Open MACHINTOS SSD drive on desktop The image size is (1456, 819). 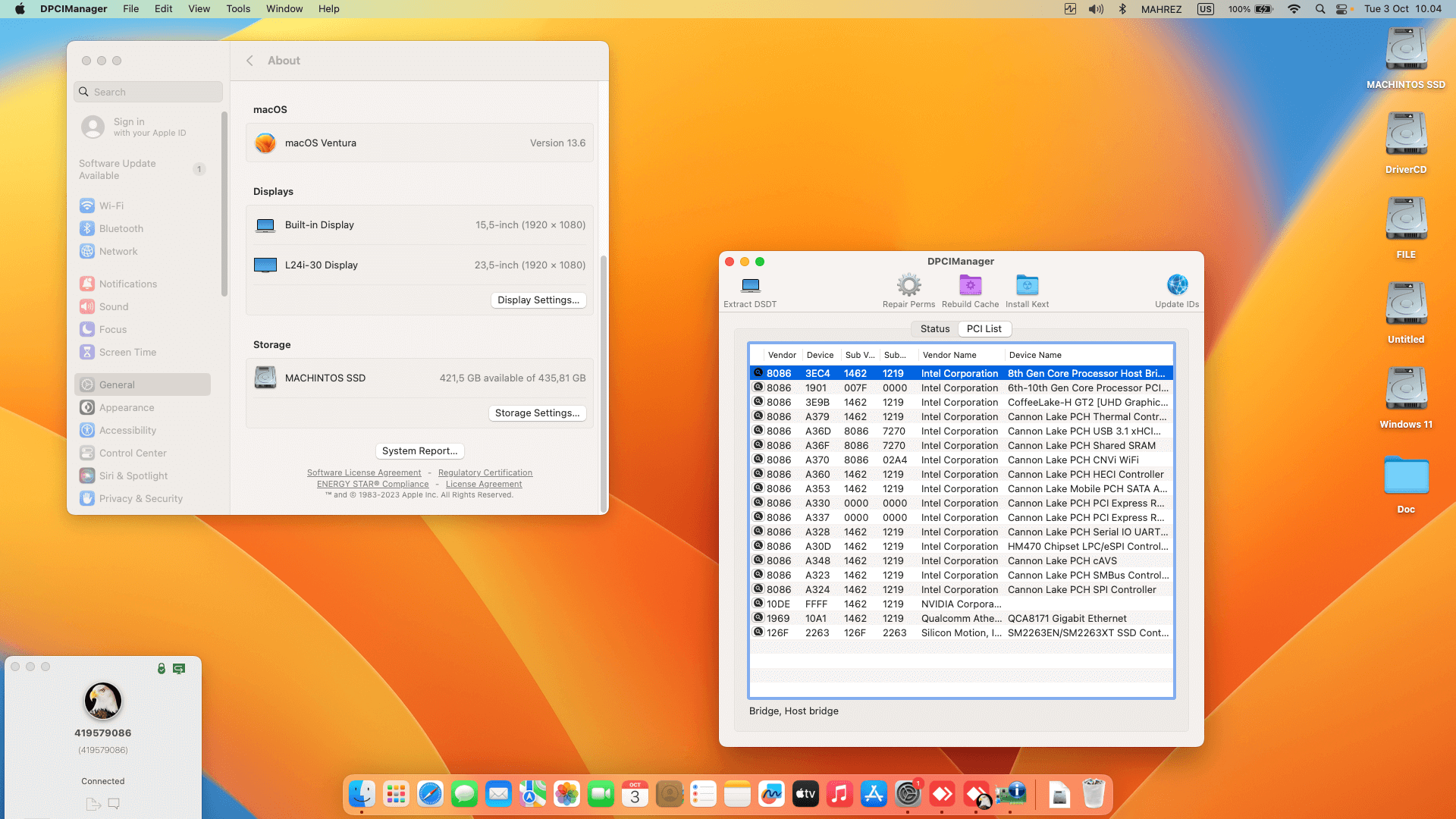[x=1405, y=50]
